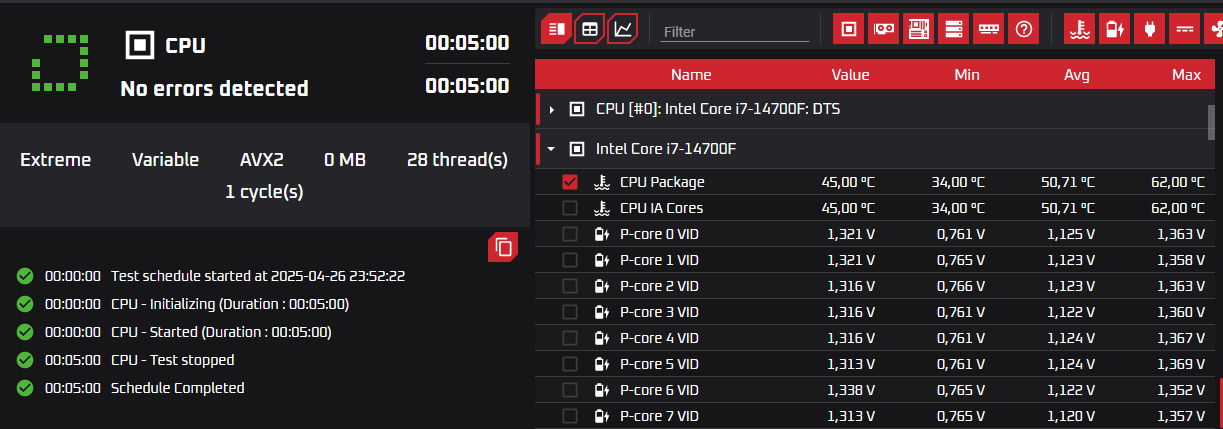Switch to the graph view mode
1223x429 pixels.
point(623,29)
